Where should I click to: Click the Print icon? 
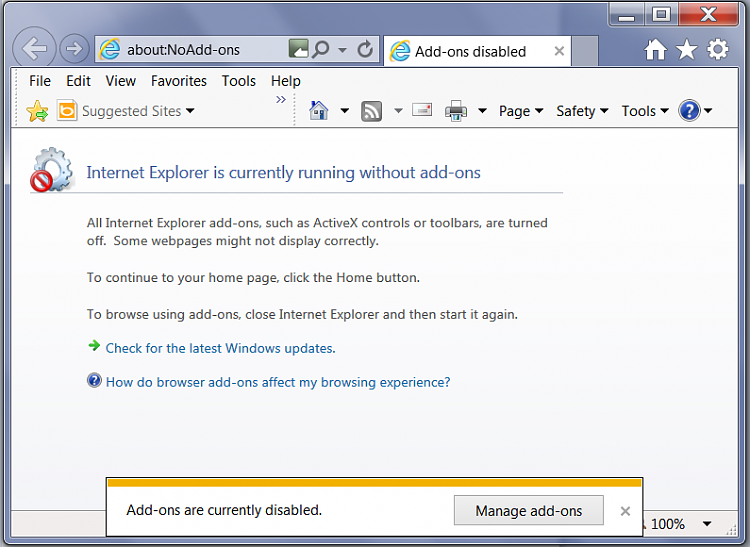456,110
